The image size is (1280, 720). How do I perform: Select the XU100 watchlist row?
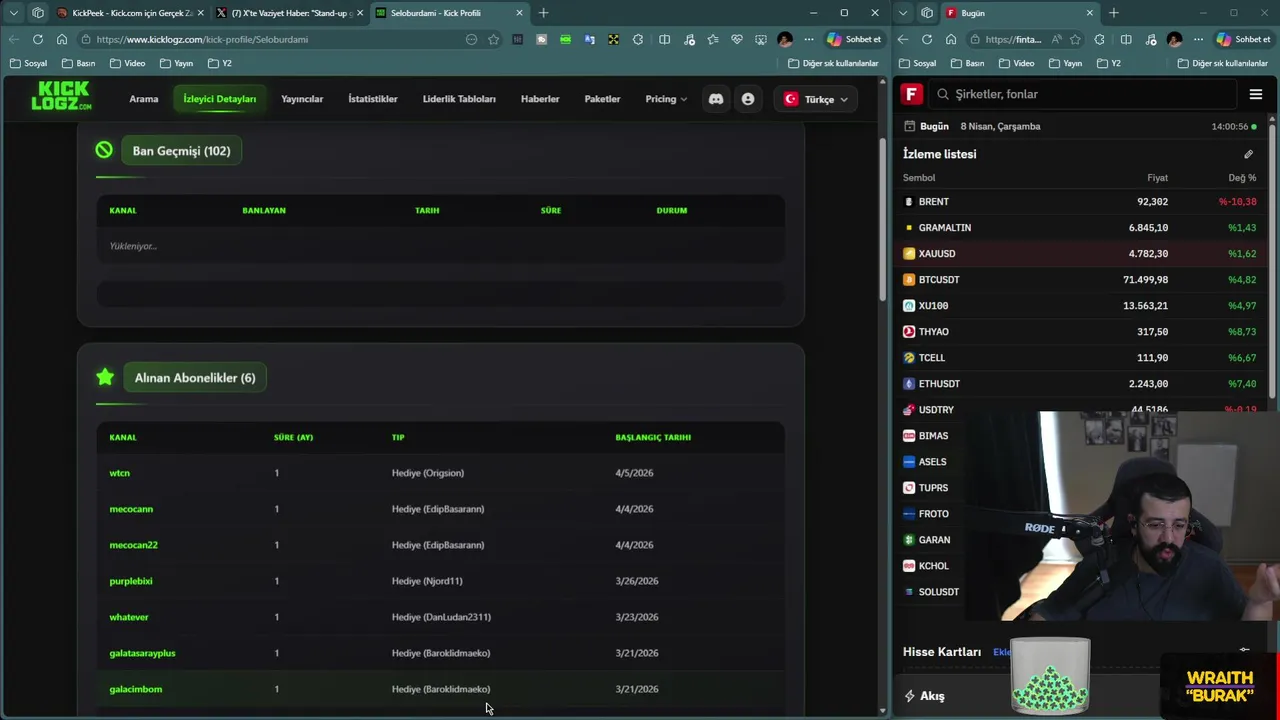[x=1080, y=305]
